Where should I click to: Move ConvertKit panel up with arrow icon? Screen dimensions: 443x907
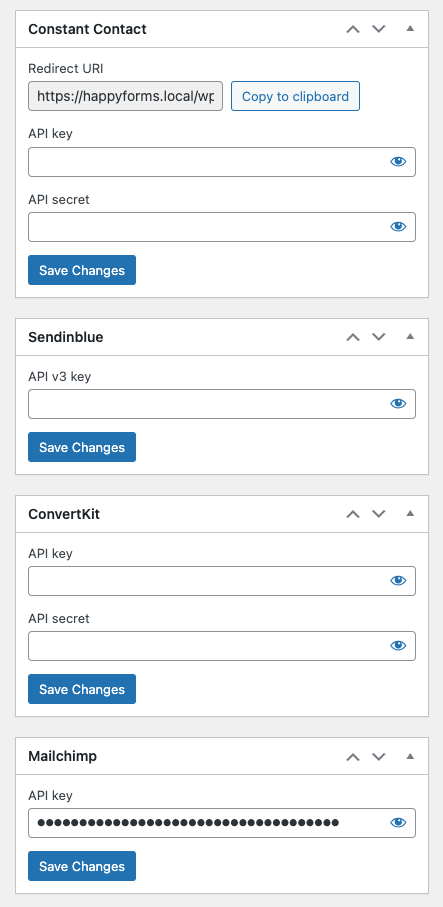tap(353, 514)
